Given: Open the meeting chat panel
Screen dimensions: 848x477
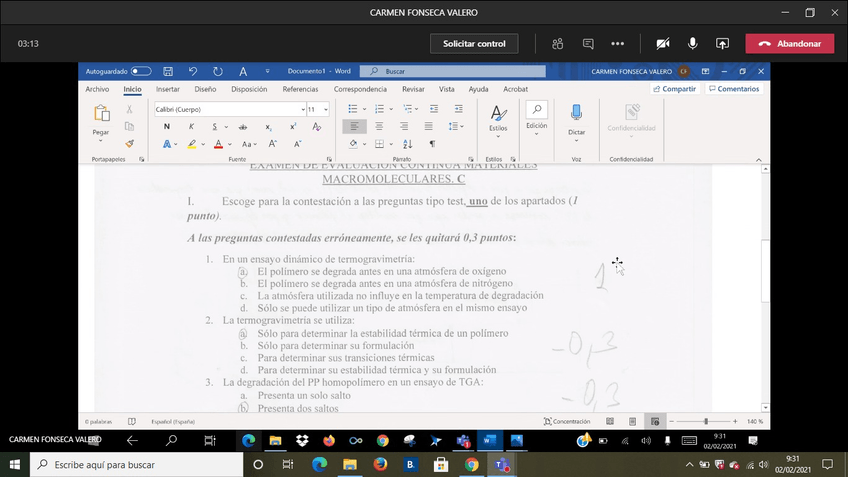Looking at the screenshot, I should (588, 44).
